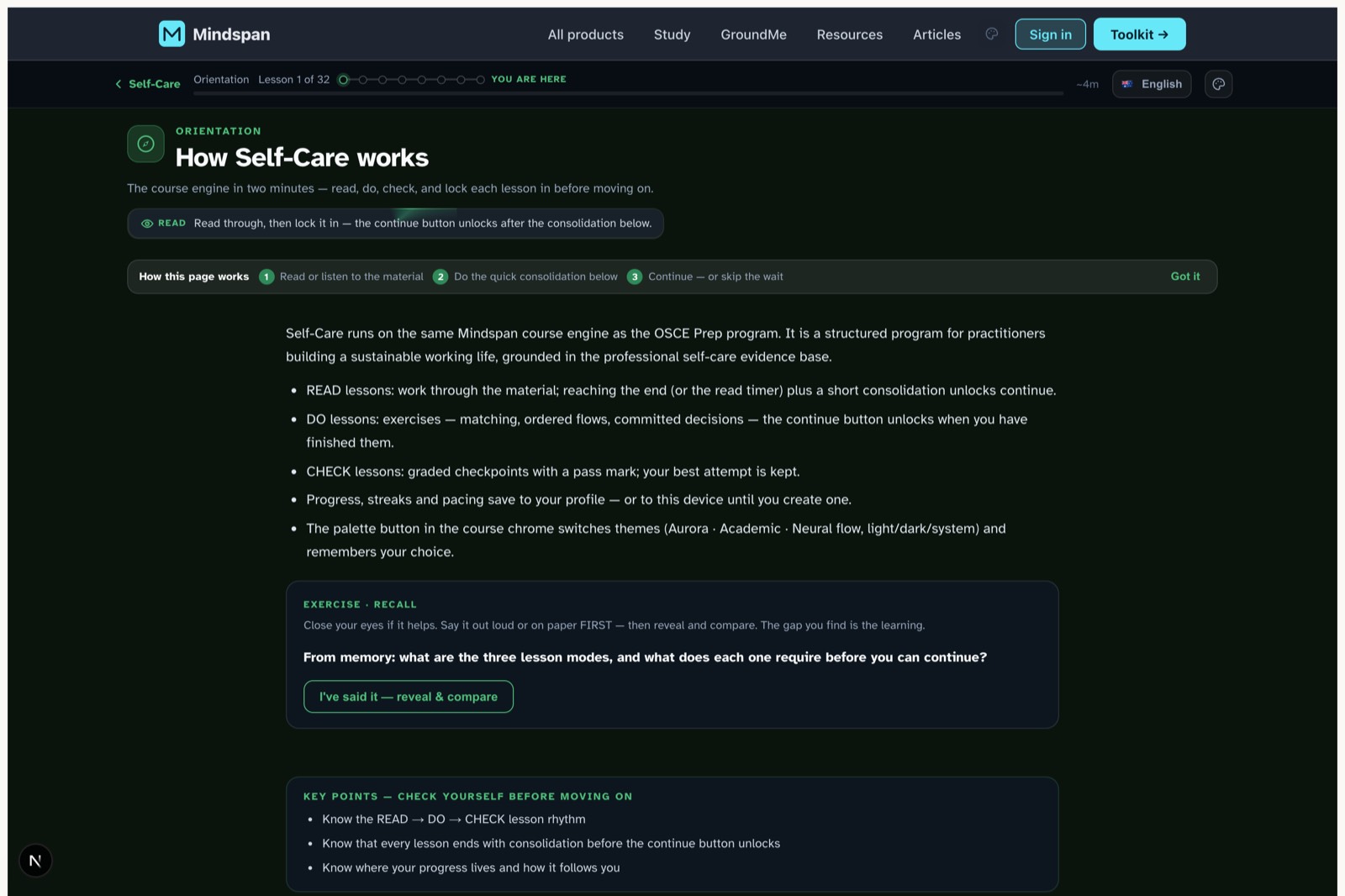1345x896 pixels.
Task: Click the ~4m time estimate
Action: tap(1087, 84)
